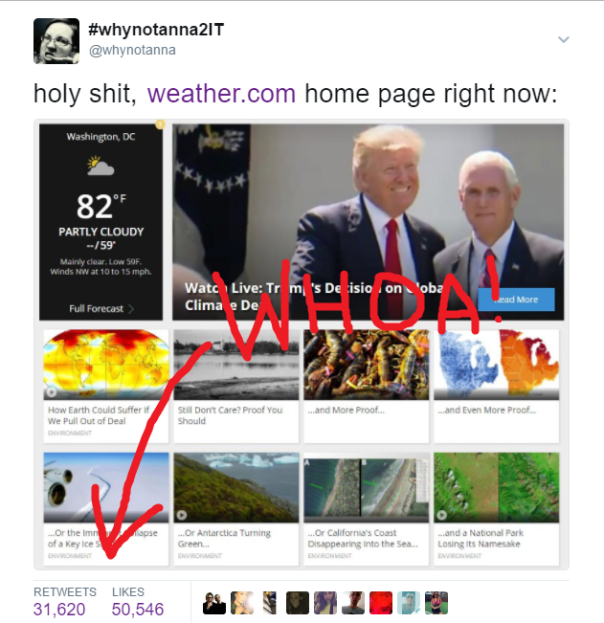Viewport: 604px width, 623px height.
Task: Open the '...and Even More Proof' map thumbnail
Action: (496, 365)
